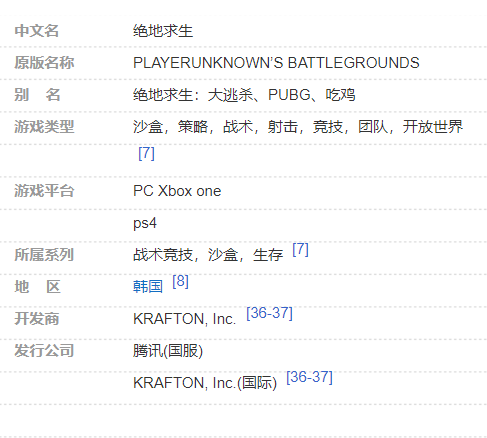Open citation [36-37] next to KRAFTON, Inc.(国际)

pyautogui.click(x=309, y=377)
